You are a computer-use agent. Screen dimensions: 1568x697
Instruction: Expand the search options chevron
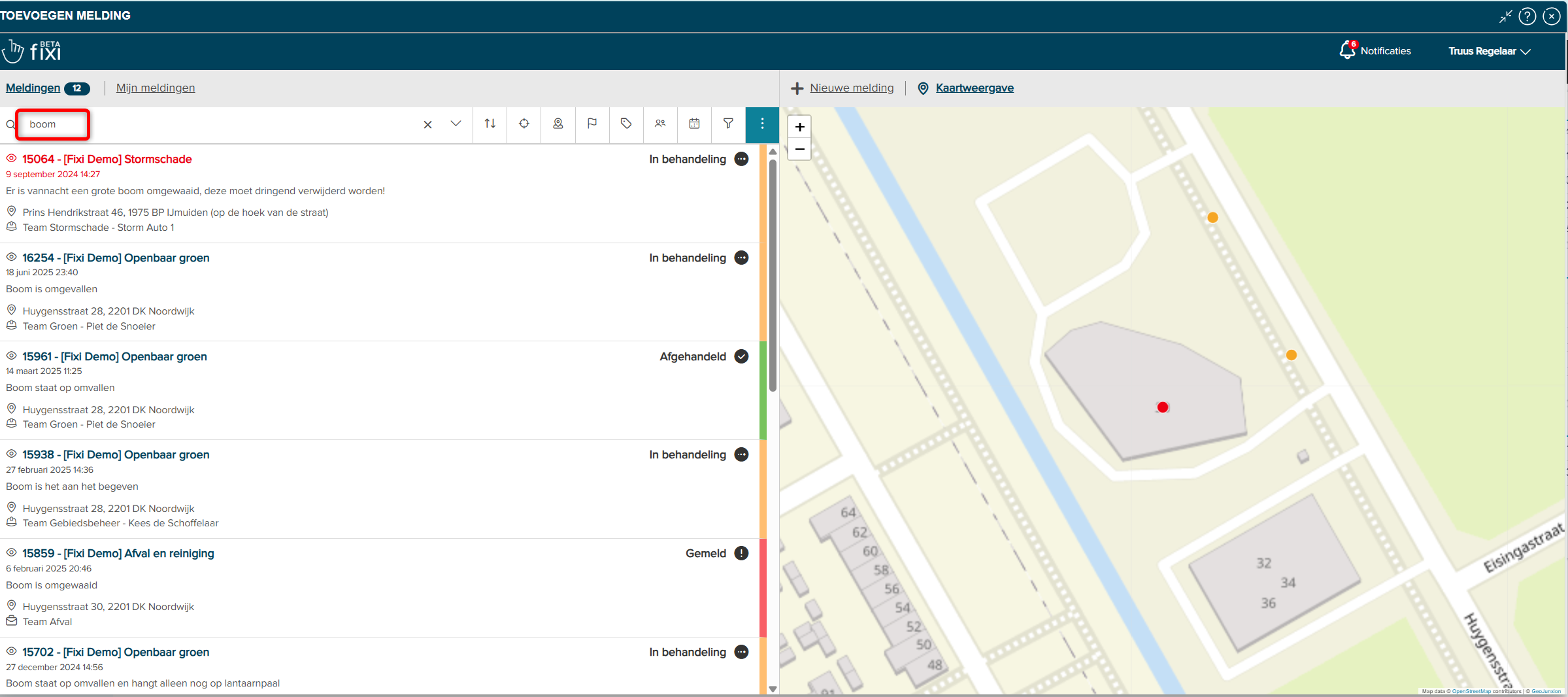pyautogui.click(x=456, y=124)
